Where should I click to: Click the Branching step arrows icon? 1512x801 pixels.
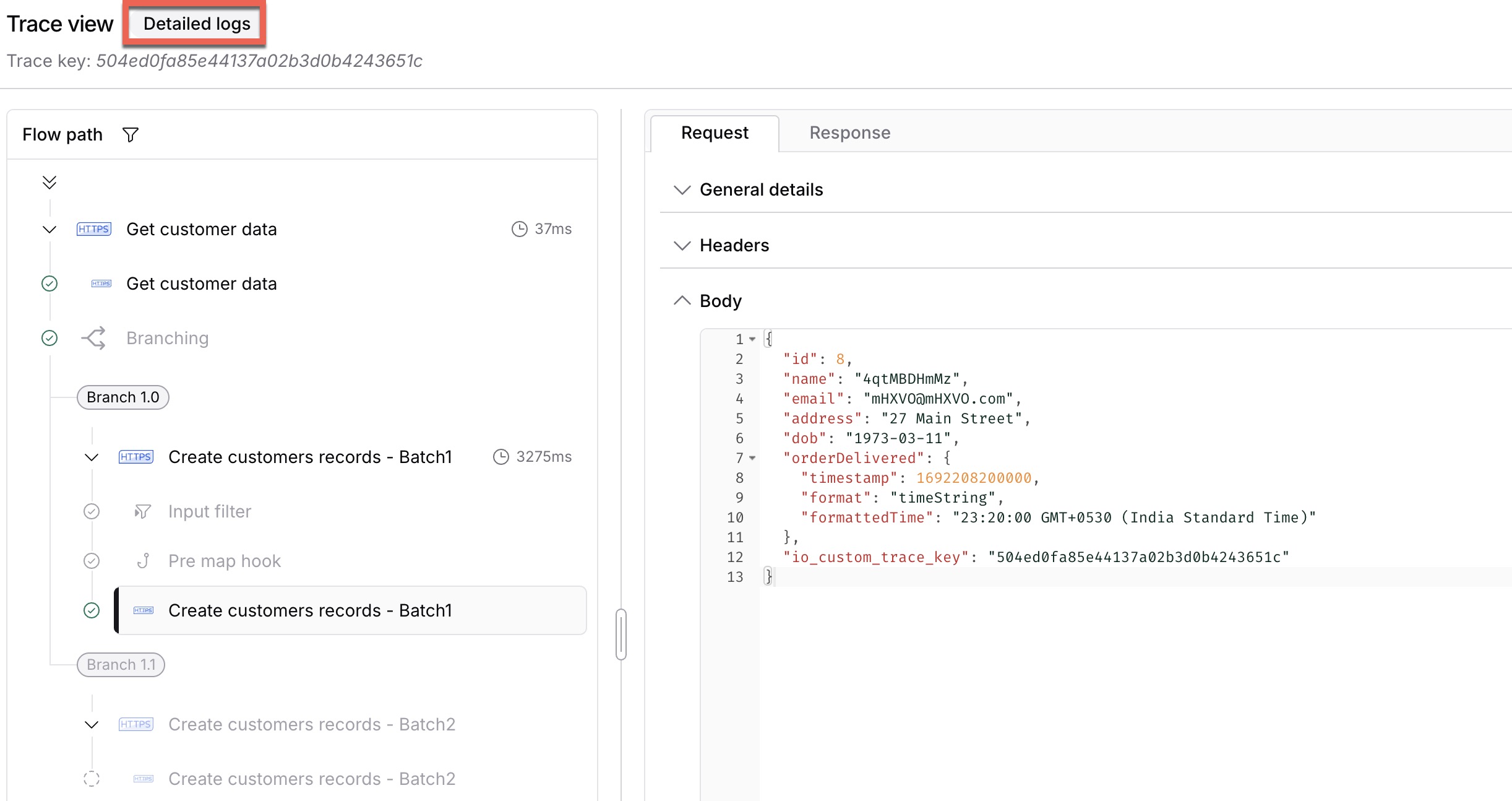coord(94,338)
